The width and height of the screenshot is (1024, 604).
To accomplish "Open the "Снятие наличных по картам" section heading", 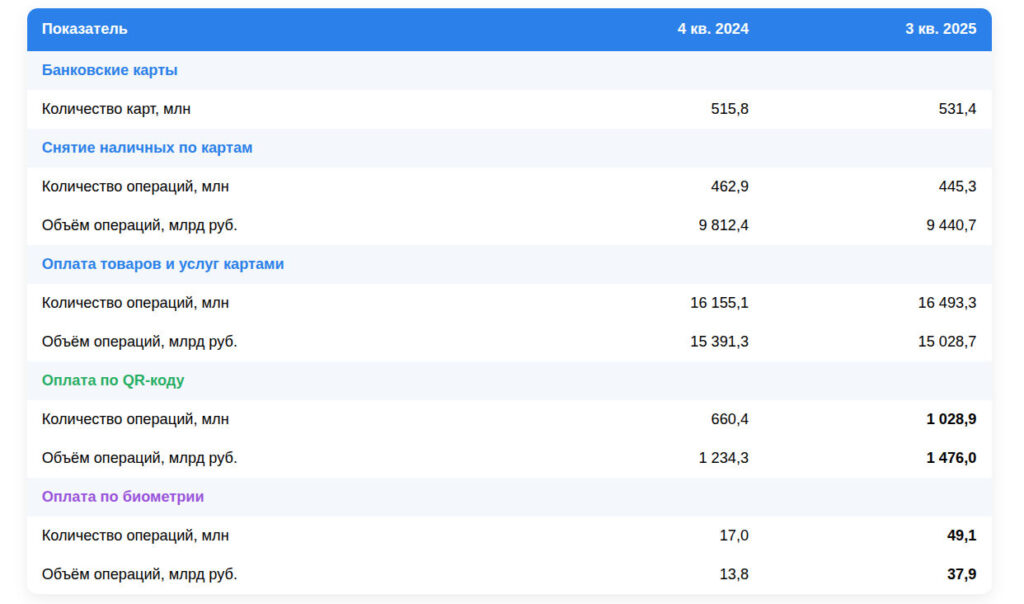I will coord(147,148).
